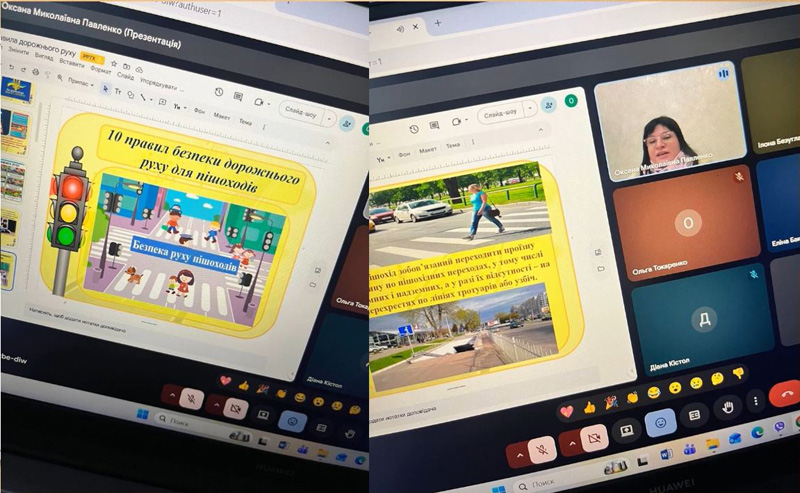Click the Слайд-шоу button on left screen
Image resolution: width=800 pixels, height=493 pixels.
tap(301, 110)
